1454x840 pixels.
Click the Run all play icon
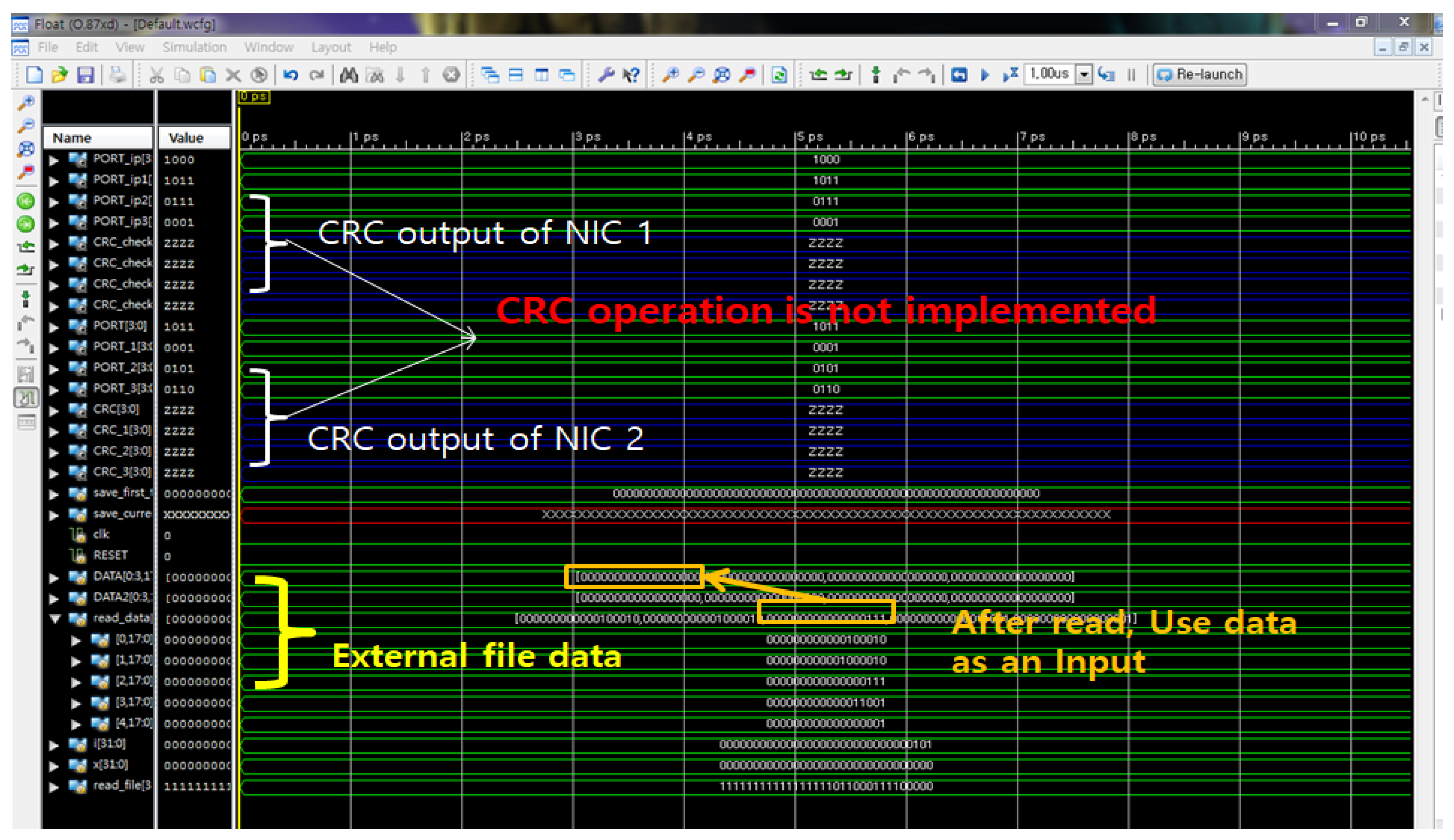985,75
